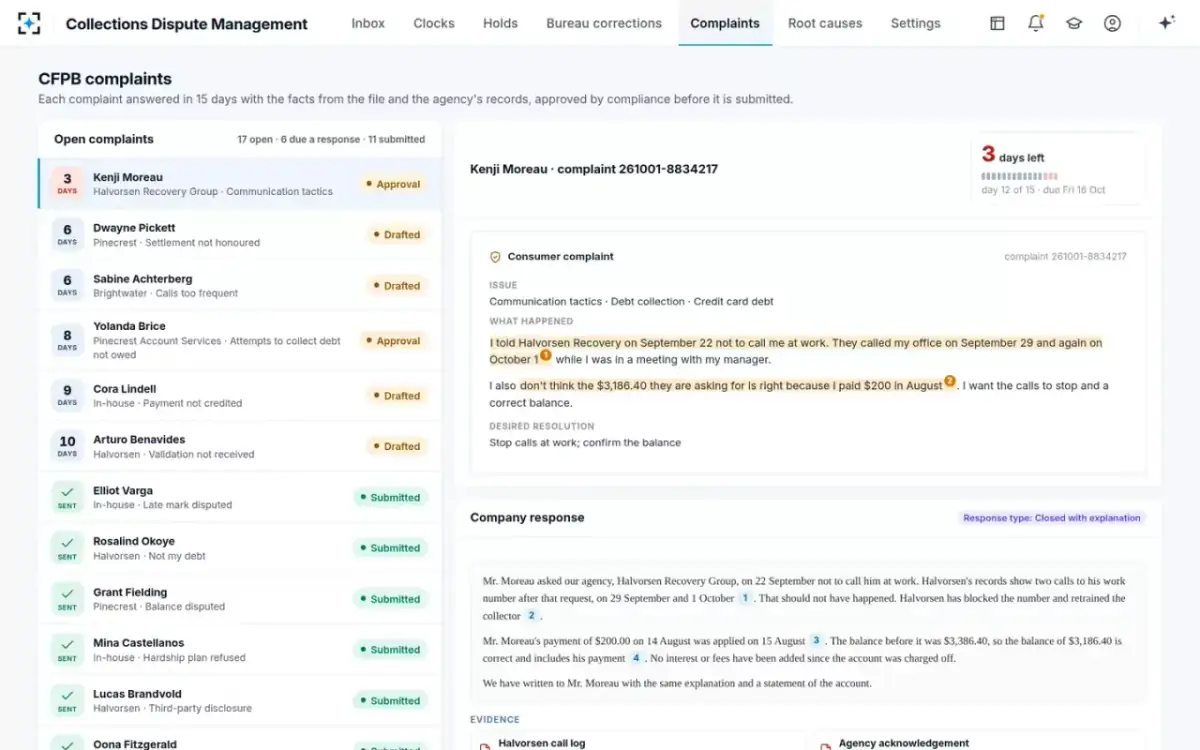The height and width of the screenshot is (750, 1200).
Task: Click the sent checkmark for Grant Fielding
Action: [x=67, y=599]
